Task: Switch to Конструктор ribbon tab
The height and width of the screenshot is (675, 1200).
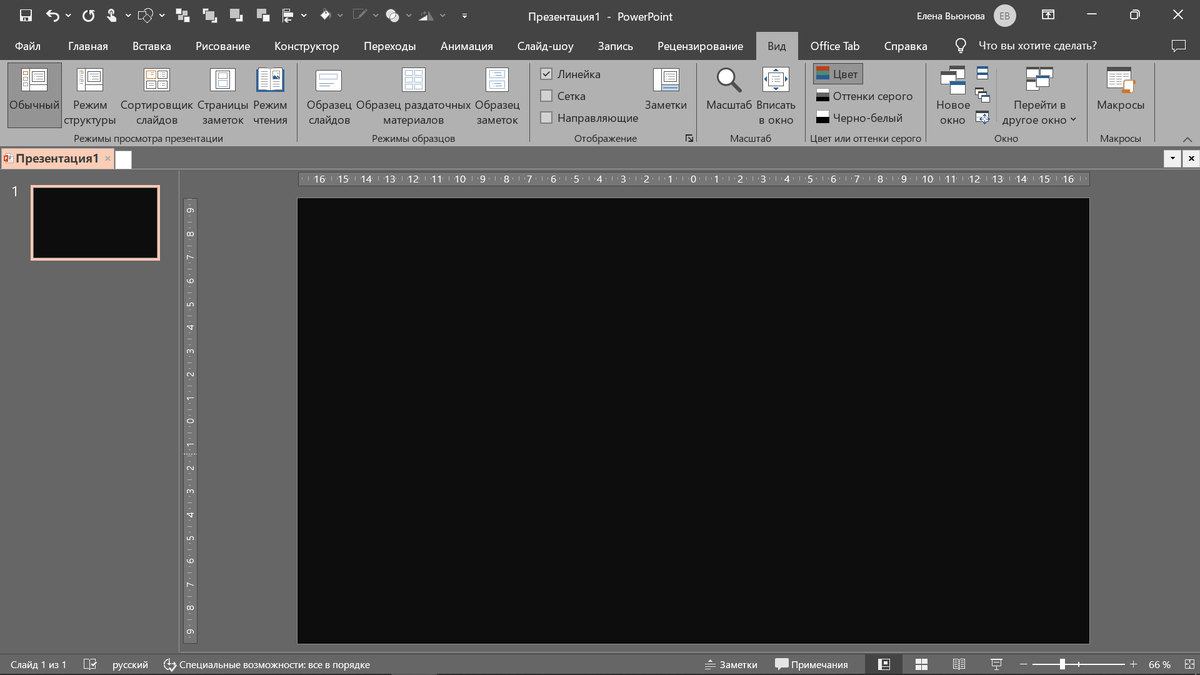Action: coord(307,46)
